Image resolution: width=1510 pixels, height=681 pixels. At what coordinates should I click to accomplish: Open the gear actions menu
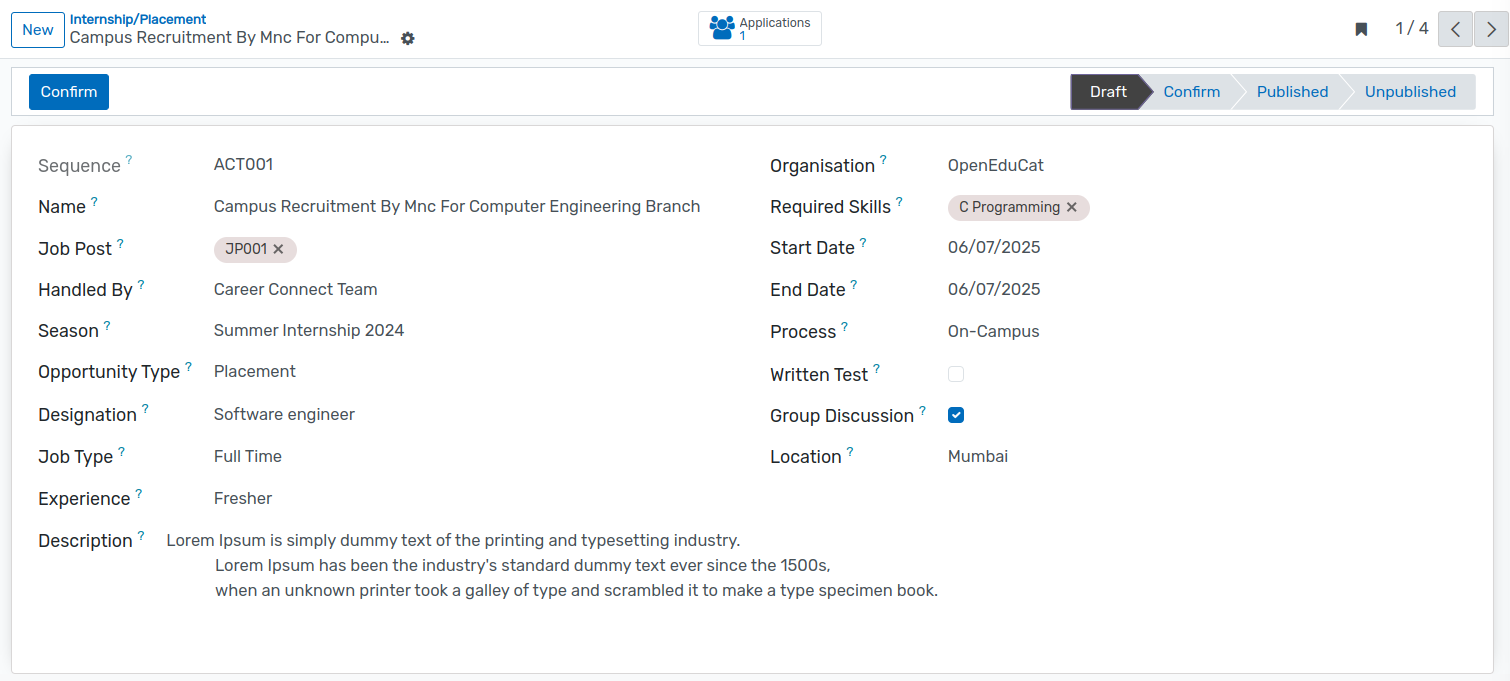(x=408, y=38)
